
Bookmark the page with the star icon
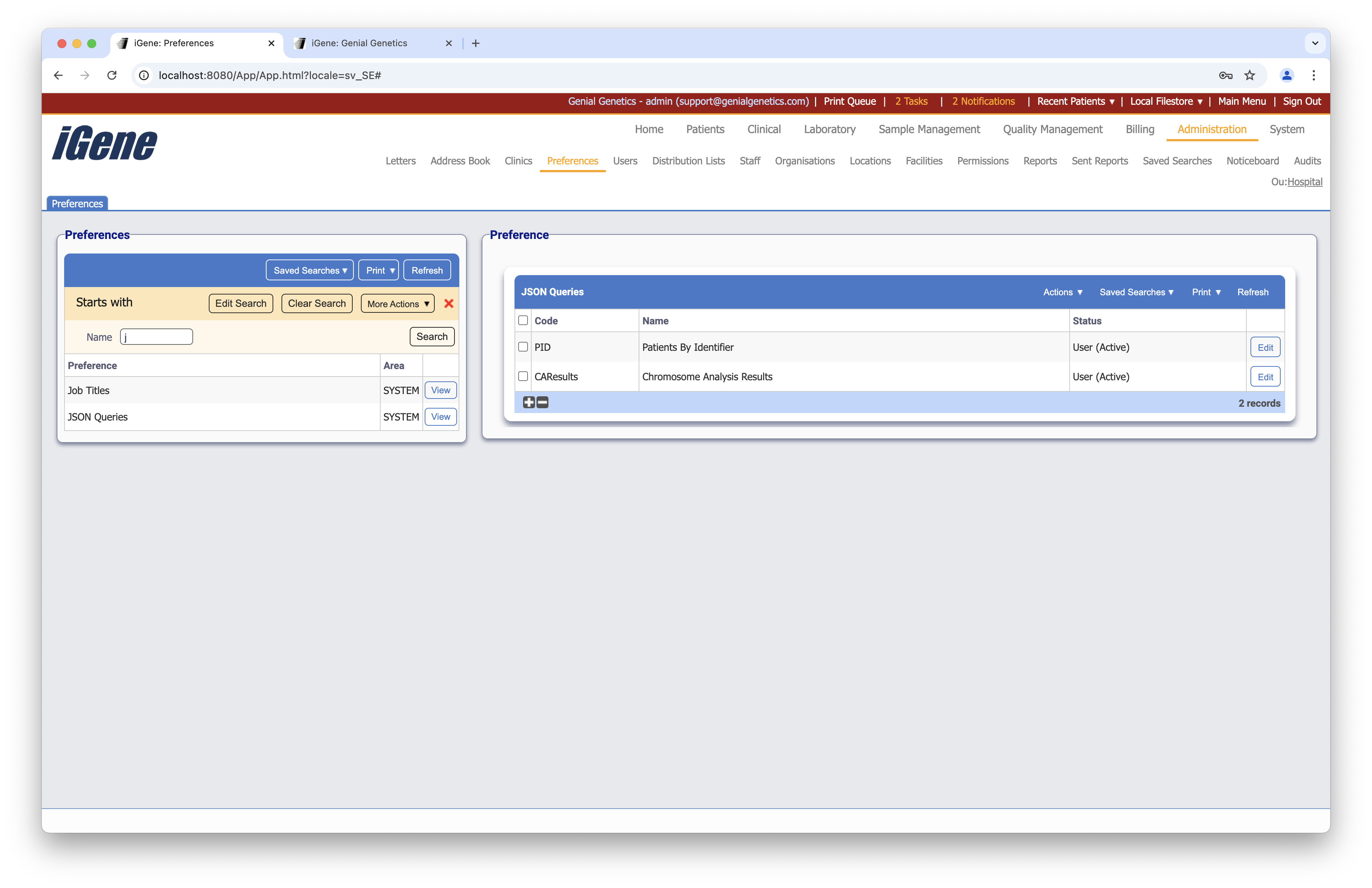[x=1250, y=75]
